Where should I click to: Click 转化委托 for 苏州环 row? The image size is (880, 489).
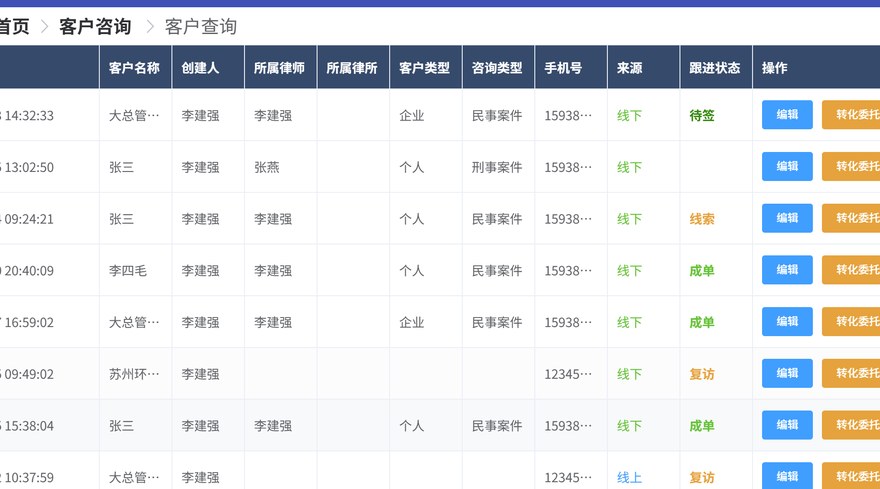[851, 373]
